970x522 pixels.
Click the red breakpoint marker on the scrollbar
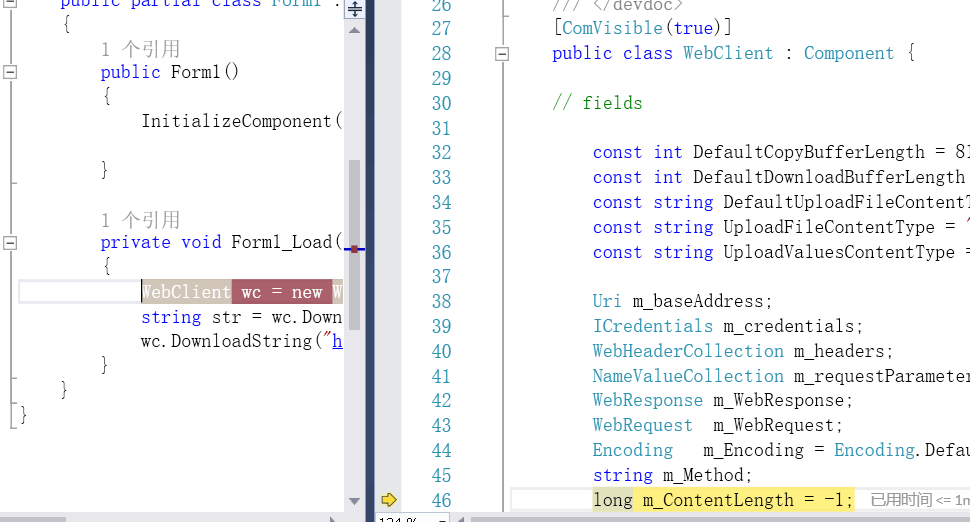[x=354, y=249]
